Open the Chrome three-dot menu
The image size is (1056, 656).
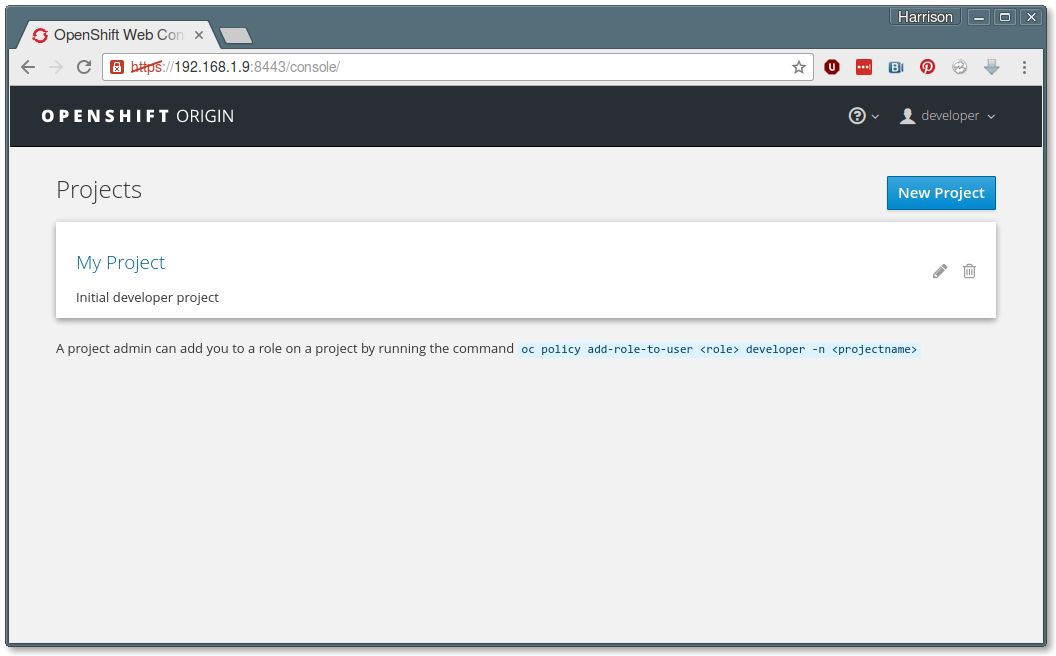(x=1024, y=67)
